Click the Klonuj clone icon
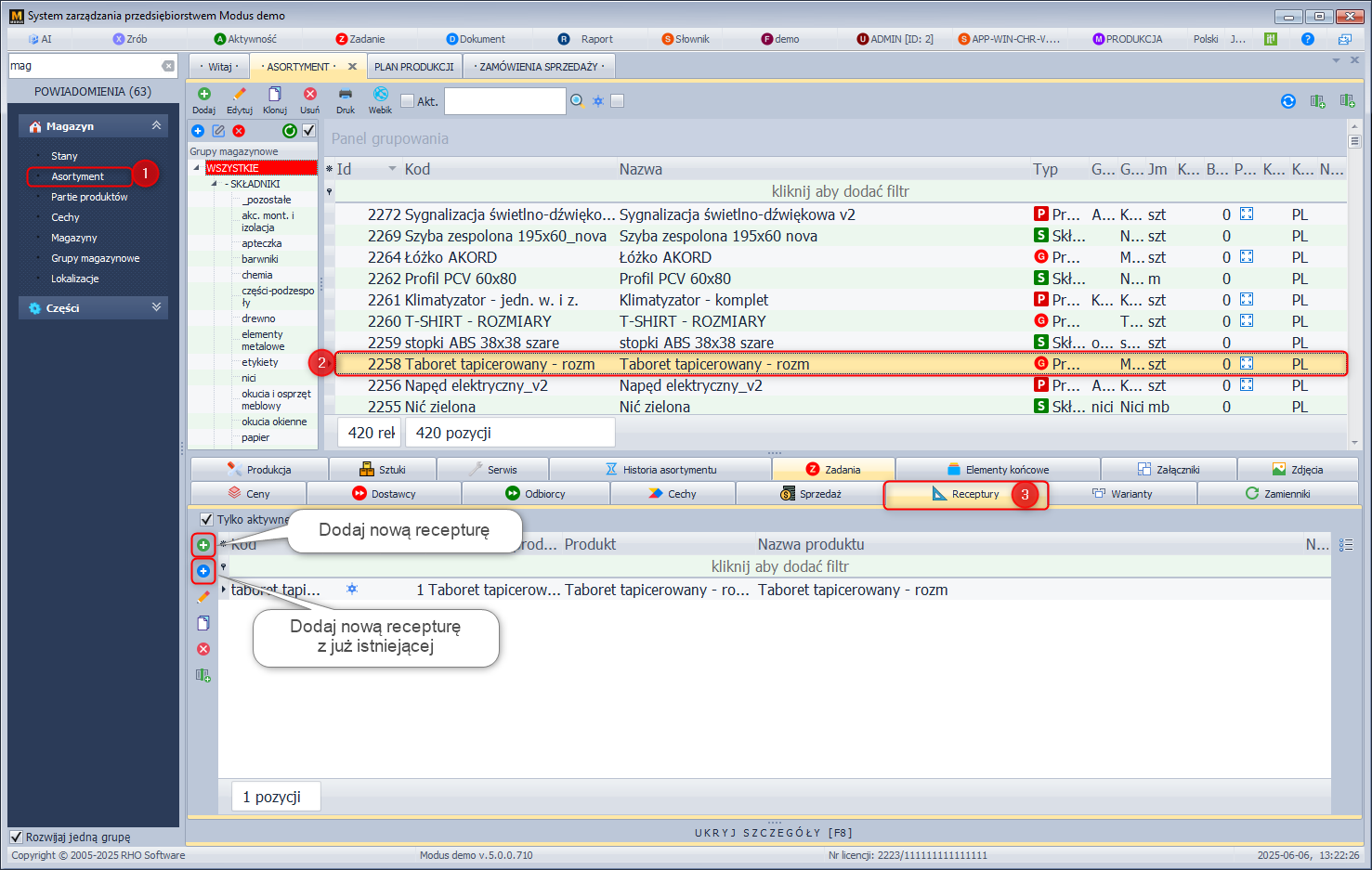The height and width of the screenshot is (870, 1372). 274,95
